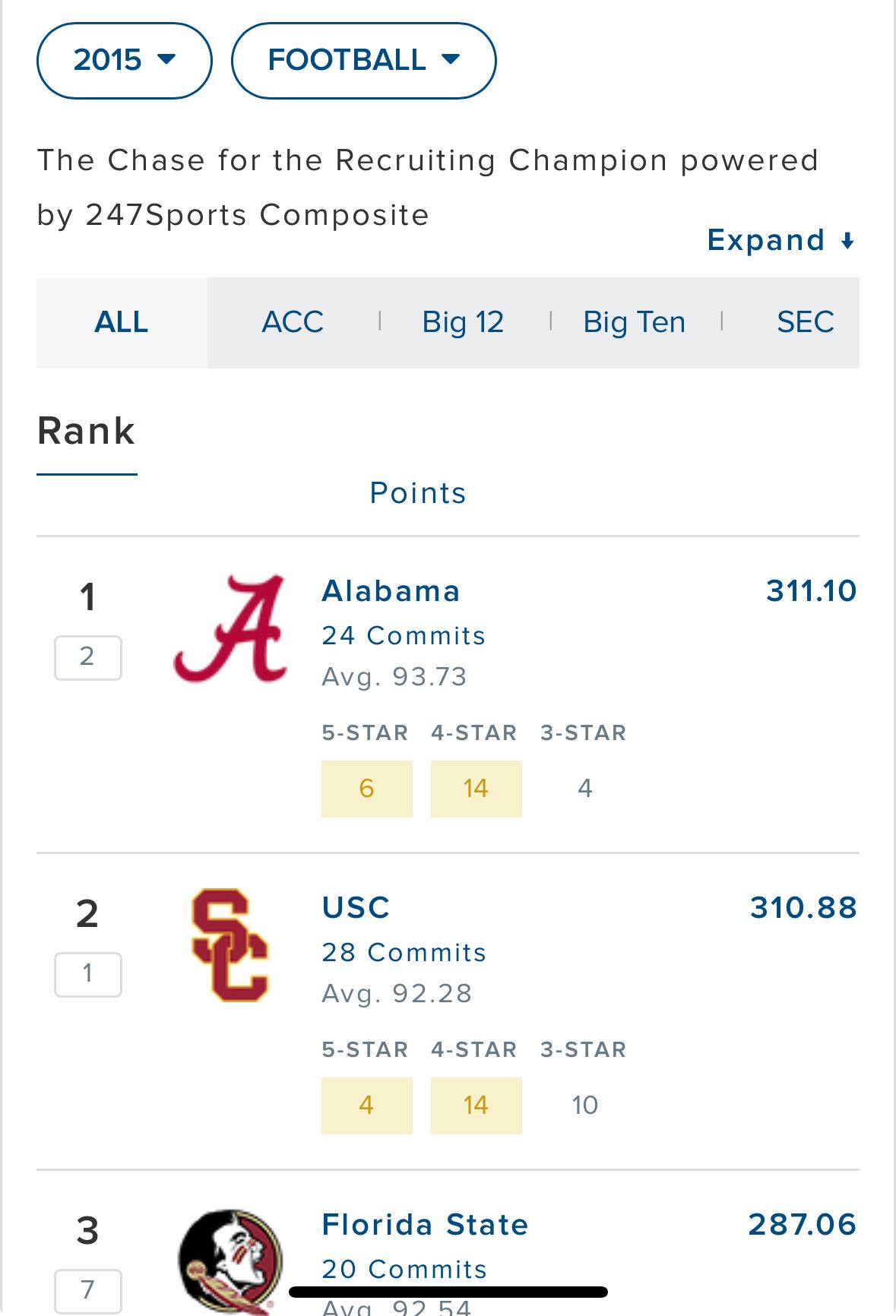Select the ALL conferences tab
Viewport: 896px width, 1316px height.
[x=122, y=322]
